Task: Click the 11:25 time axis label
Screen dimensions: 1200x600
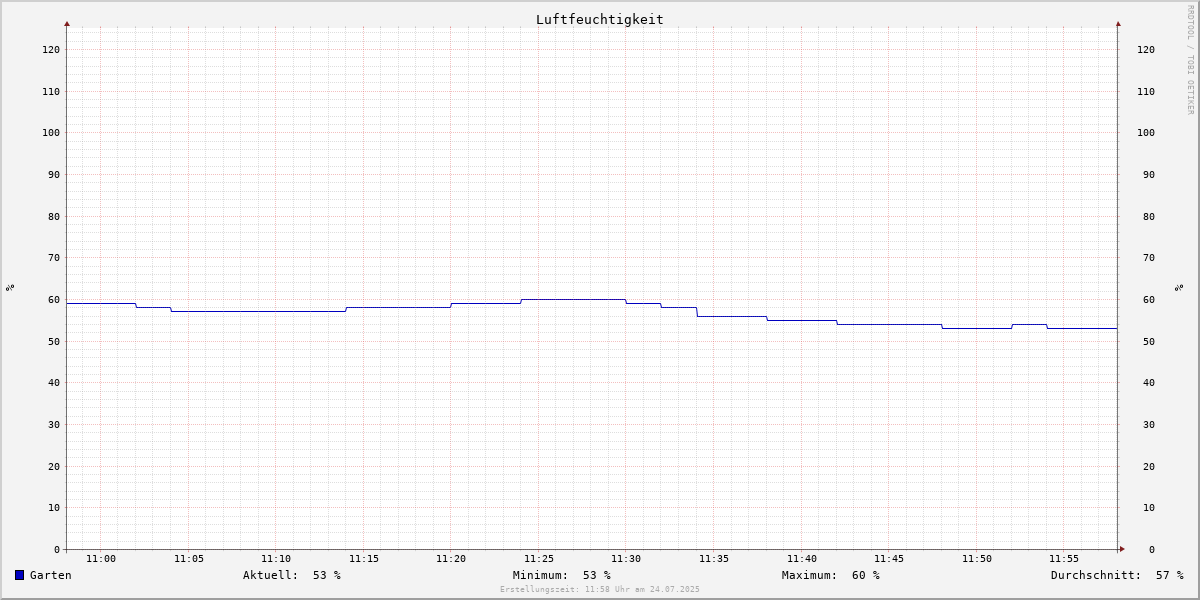Action: [539, 559]
